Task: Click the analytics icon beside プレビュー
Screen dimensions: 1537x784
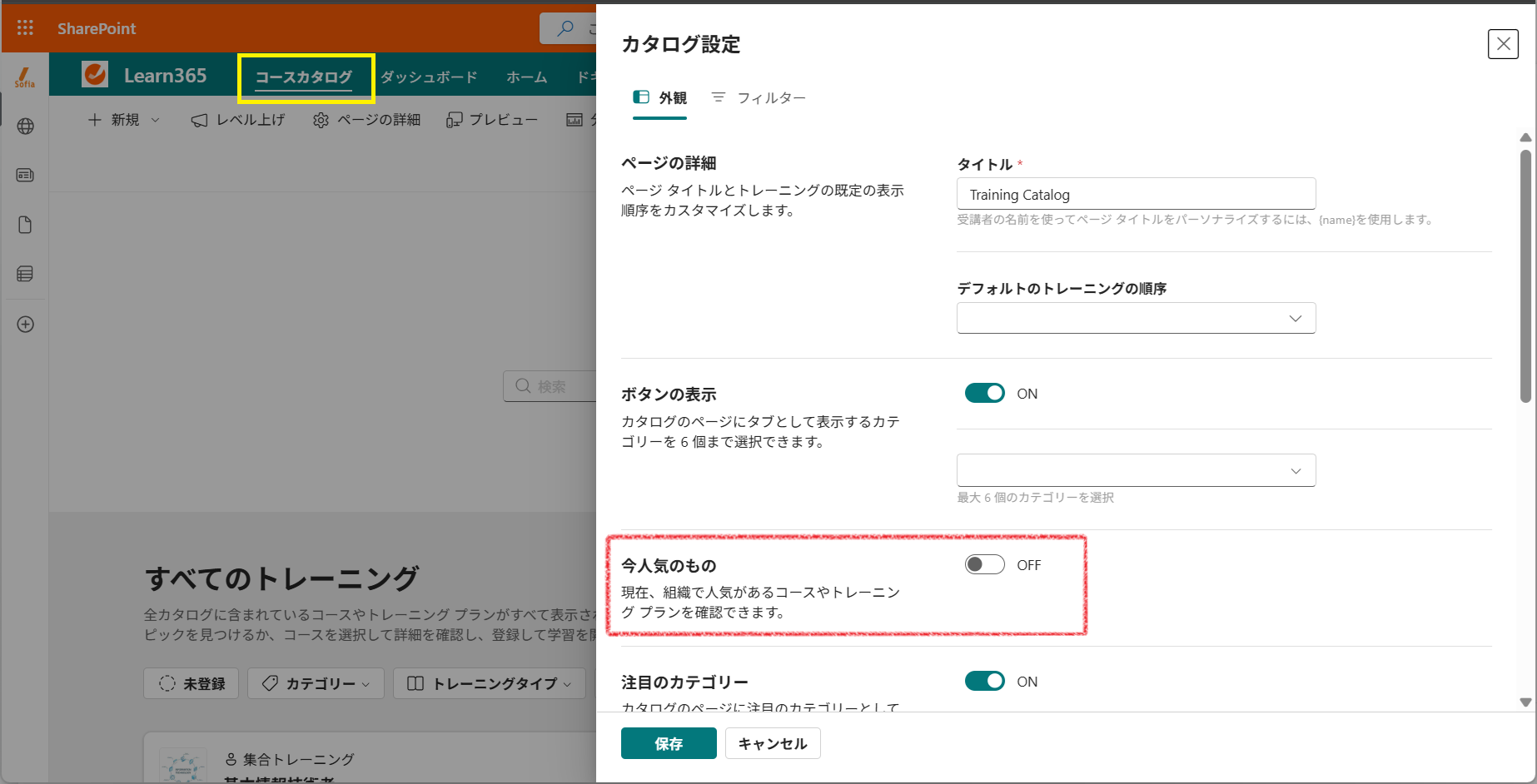Action: pos(575,121)
